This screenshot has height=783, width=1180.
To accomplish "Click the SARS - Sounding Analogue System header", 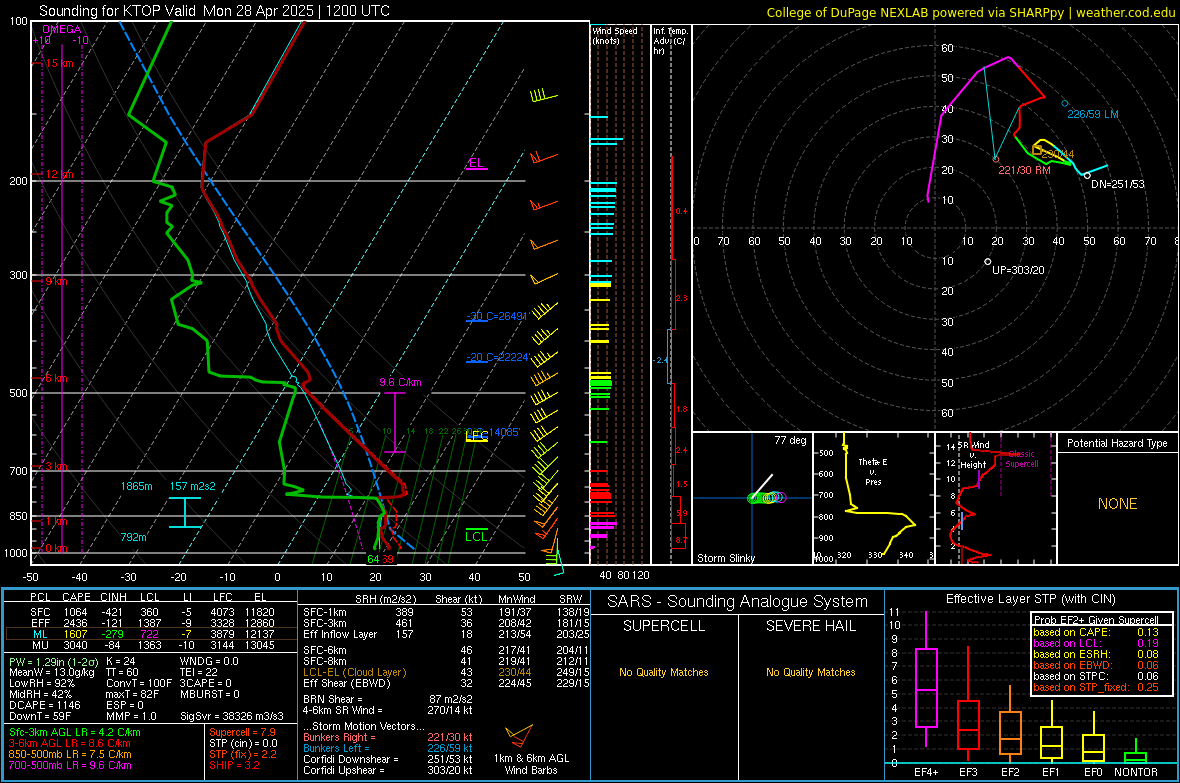I will [x=737, y=602].
